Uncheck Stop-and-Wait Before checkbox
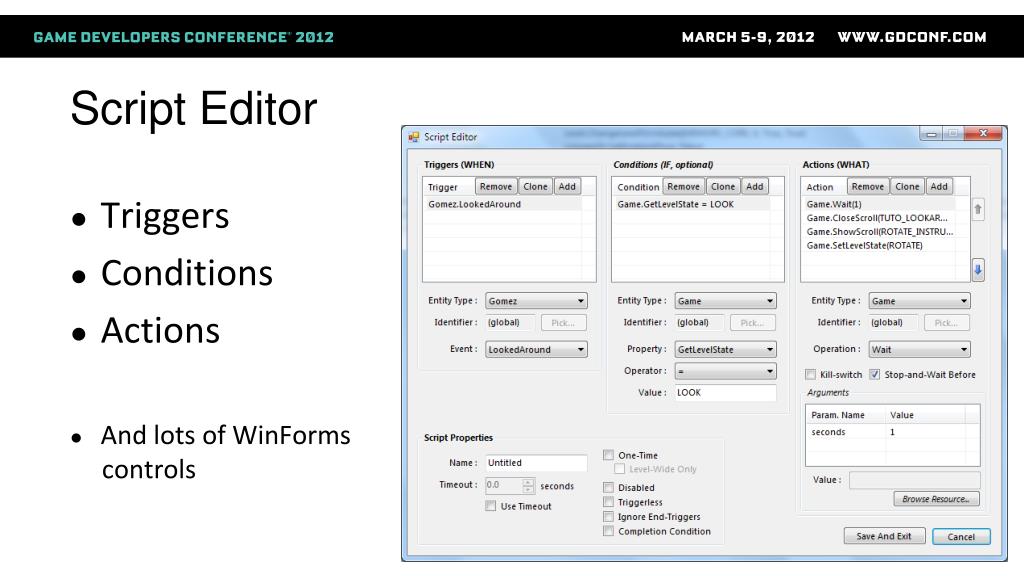 (x=874, y=374)
